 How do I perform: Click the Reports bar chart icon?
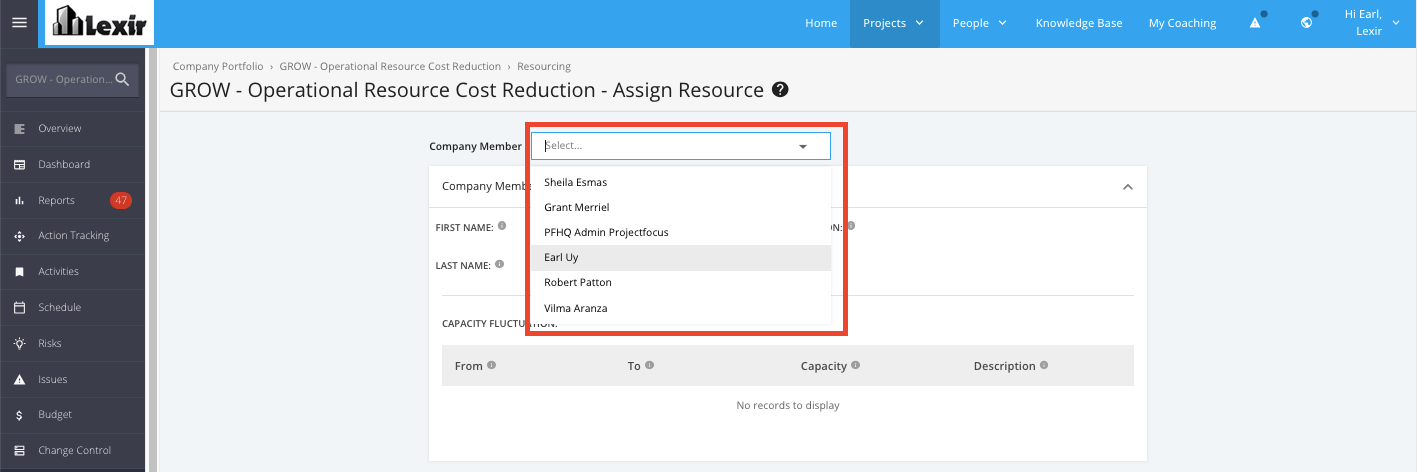click(x=19, y=200)
